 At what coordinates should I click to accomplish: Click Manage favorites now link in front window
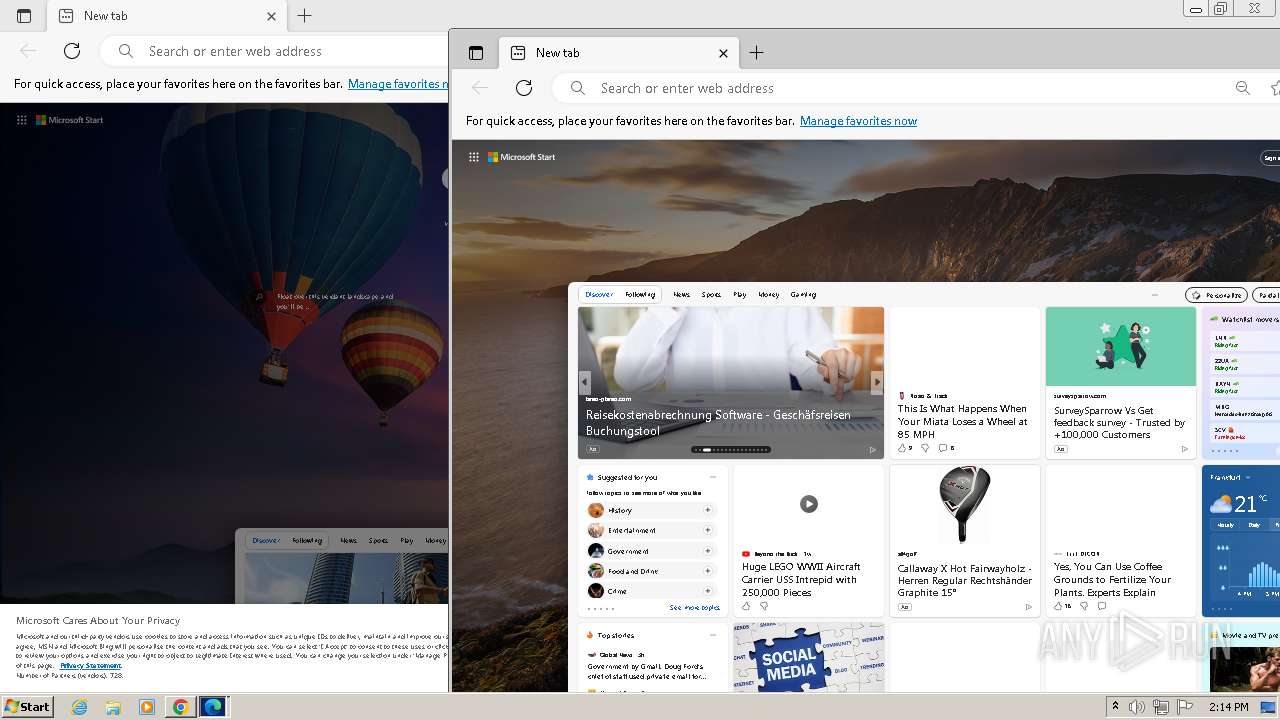(x=858, y=121)
